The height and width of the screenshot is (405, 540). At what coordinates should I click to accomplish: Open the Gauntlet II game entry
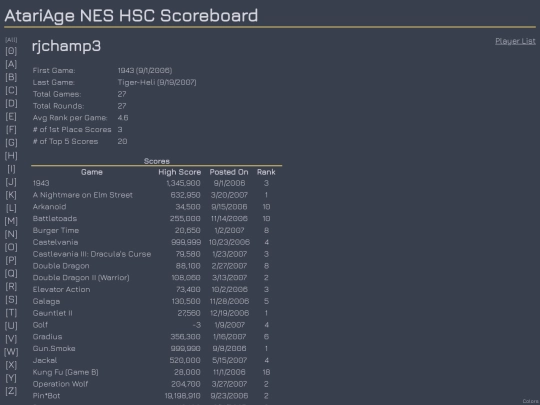point(53,313)
